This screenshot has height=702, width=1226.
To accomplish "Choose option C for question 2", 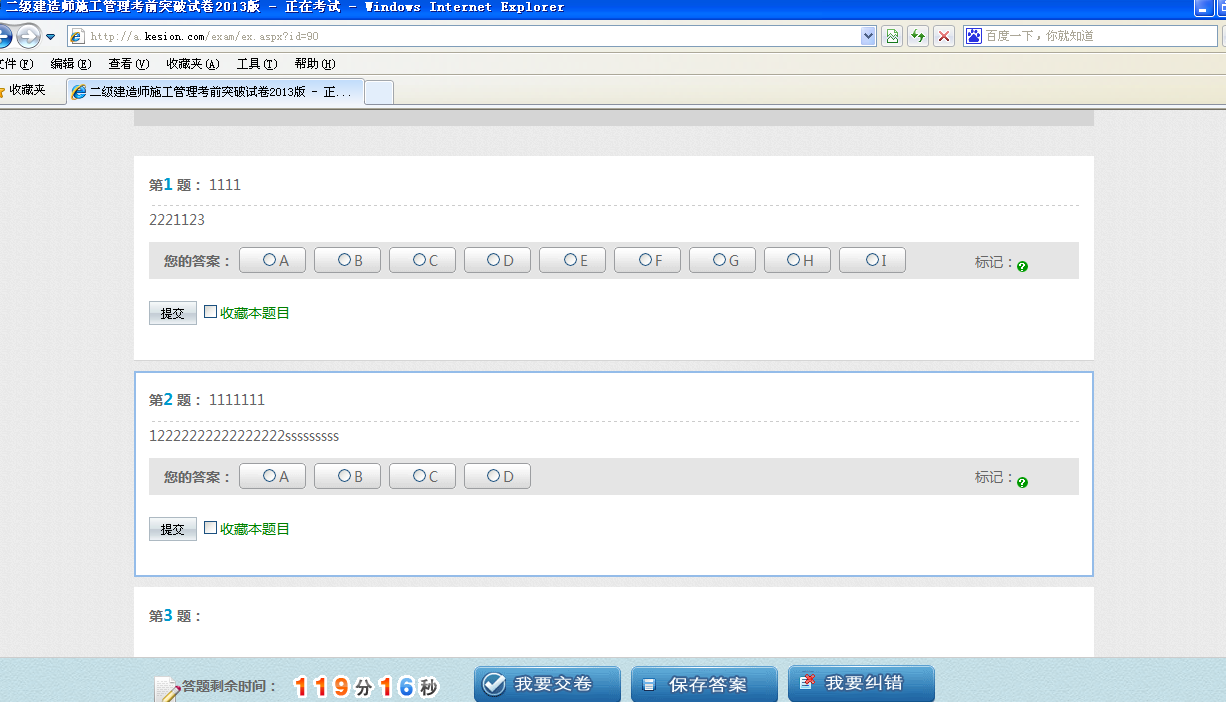I will pos(420,476).
